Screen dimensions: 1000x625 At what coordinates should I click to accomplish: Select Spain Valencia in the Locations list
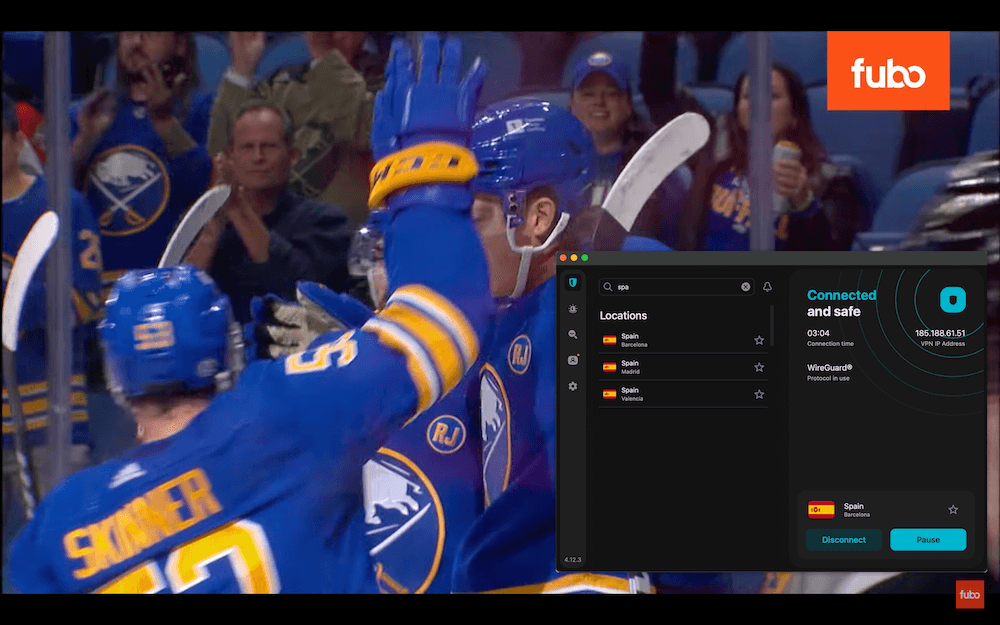(683, 394)
